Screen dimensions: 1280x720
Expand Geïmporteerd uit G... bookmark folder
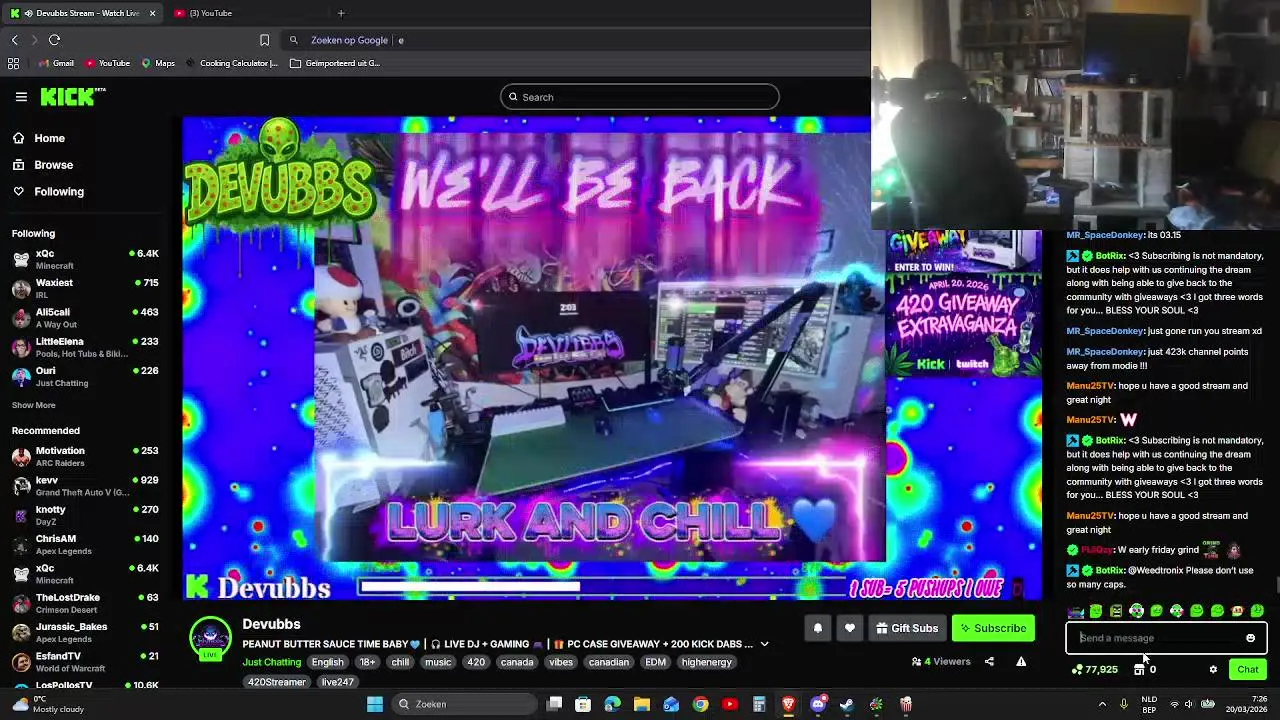[x=335, y=63]
